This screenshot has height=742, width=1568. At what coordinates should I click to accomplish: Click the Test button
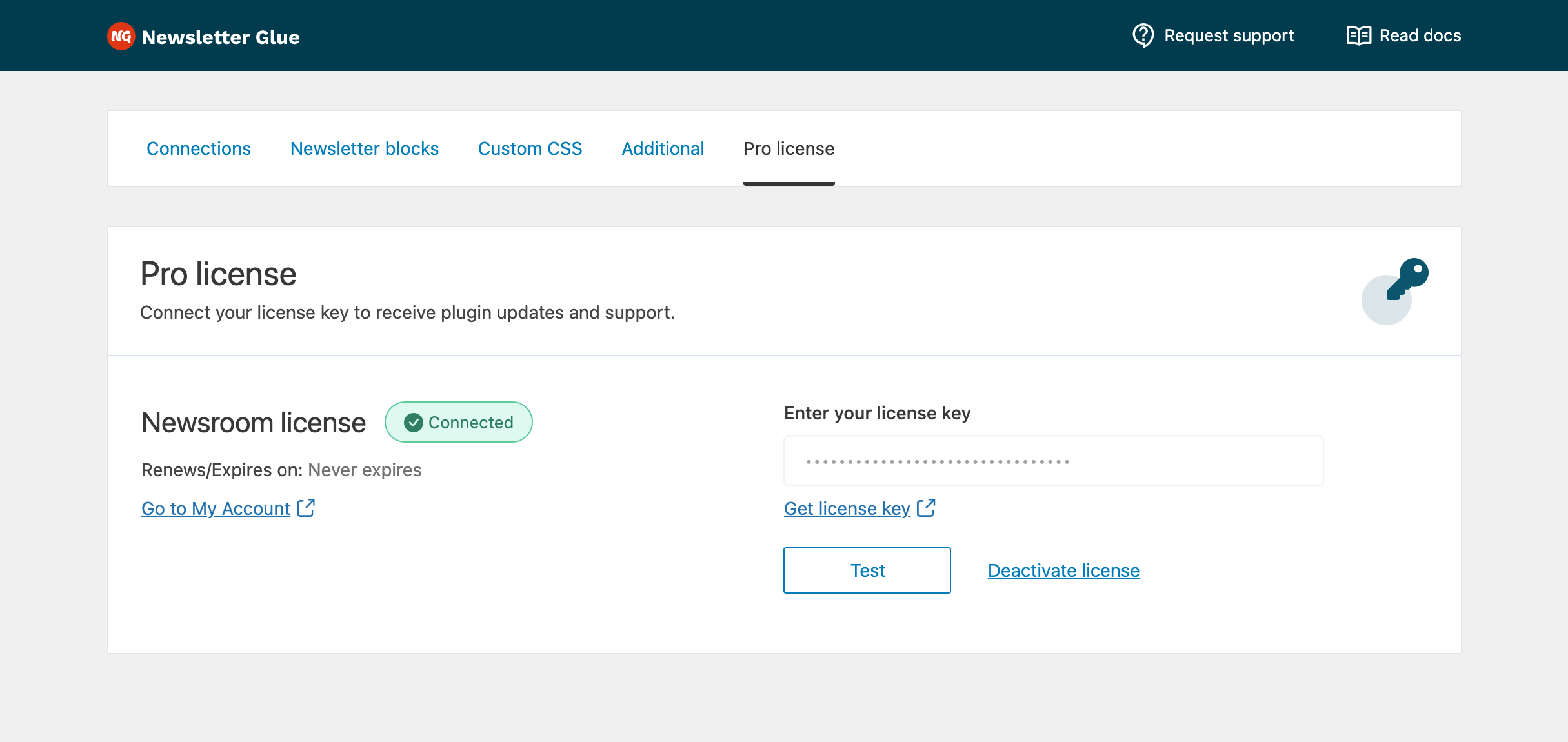(x=867, y=570)
